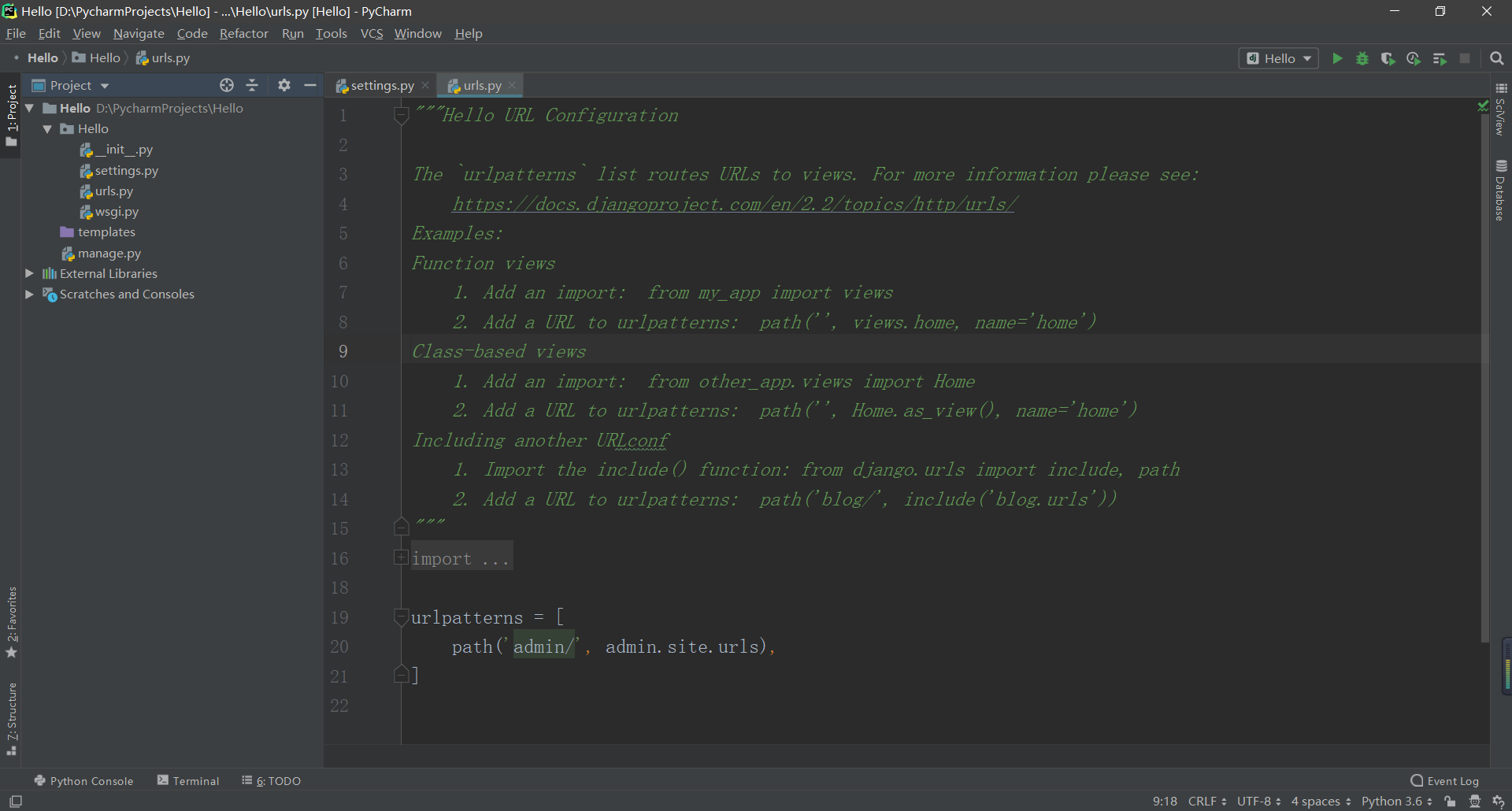Open the Navigate menu
1512x811 pixels.
coord(139,33)
